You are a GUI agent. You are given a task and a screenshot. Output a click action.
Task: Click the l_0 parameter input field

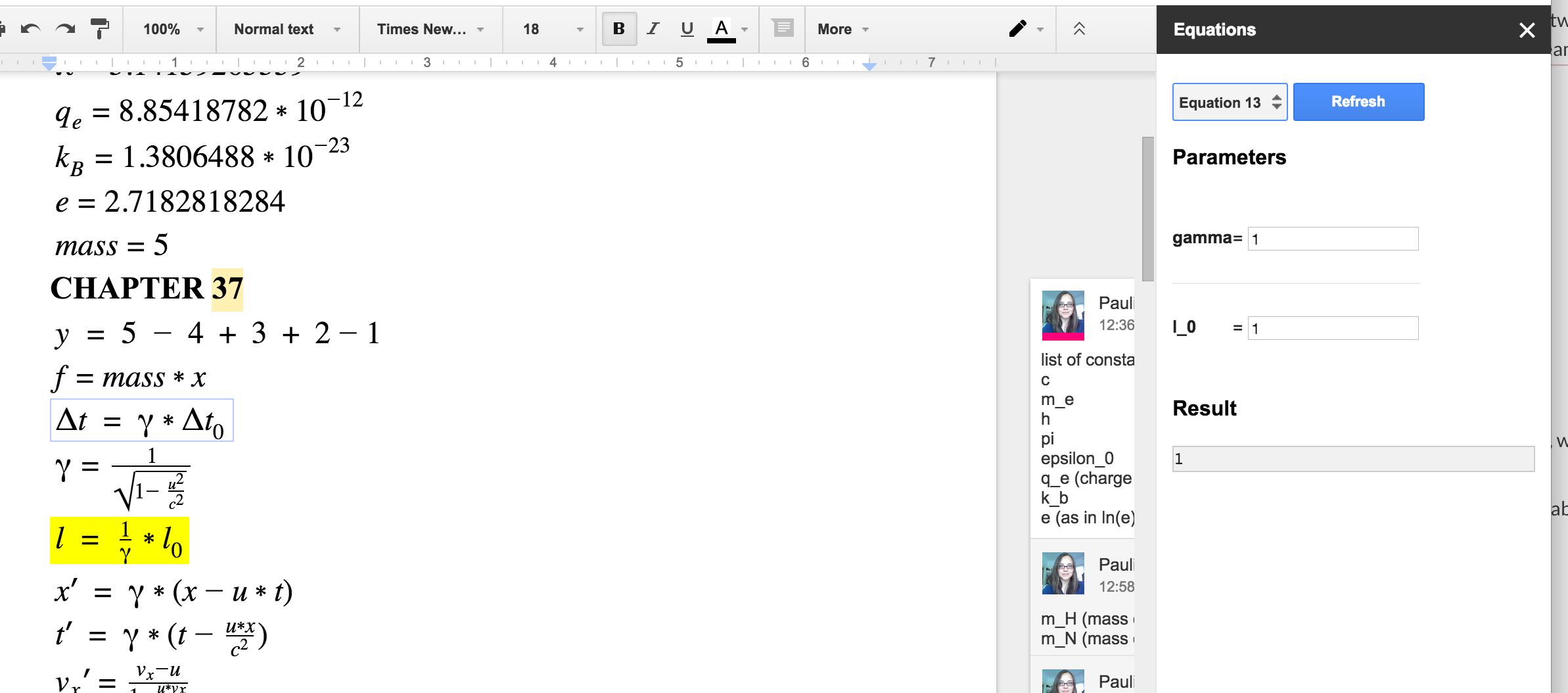pos(1333,328)
